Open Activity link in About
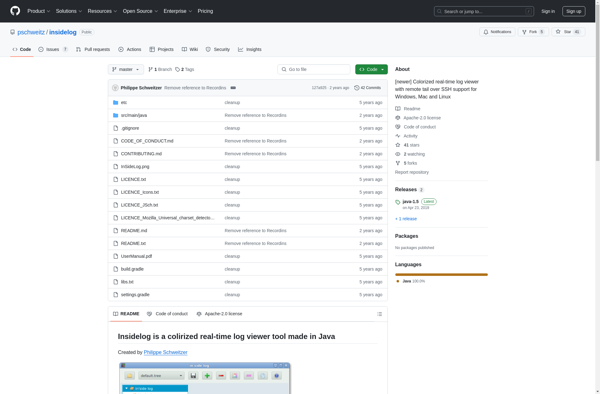 tap(406, 136)
